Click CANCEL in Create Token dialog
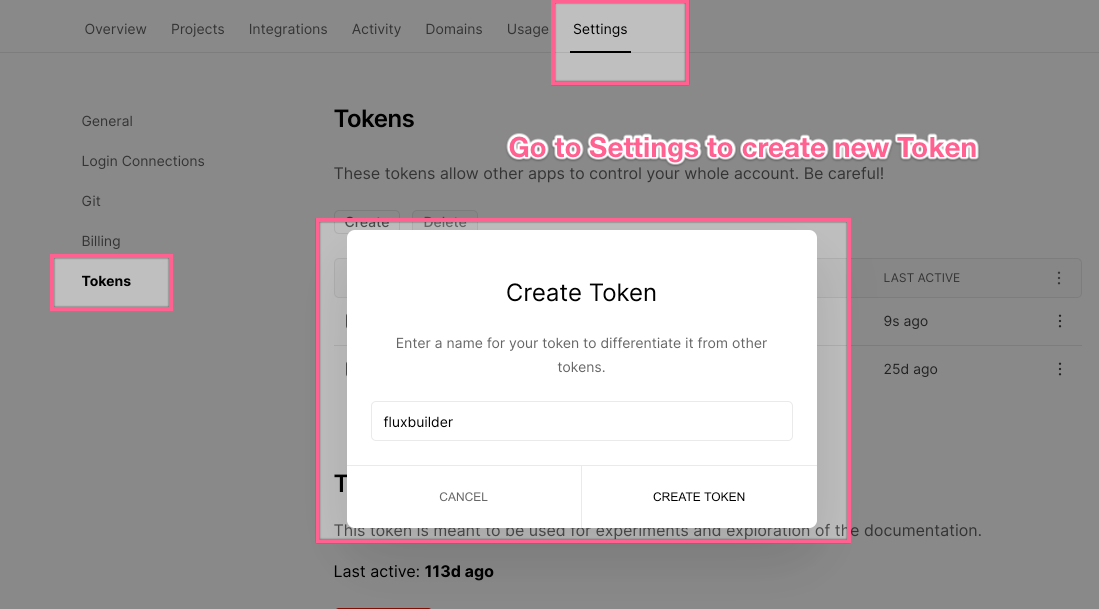 point(463,496)
